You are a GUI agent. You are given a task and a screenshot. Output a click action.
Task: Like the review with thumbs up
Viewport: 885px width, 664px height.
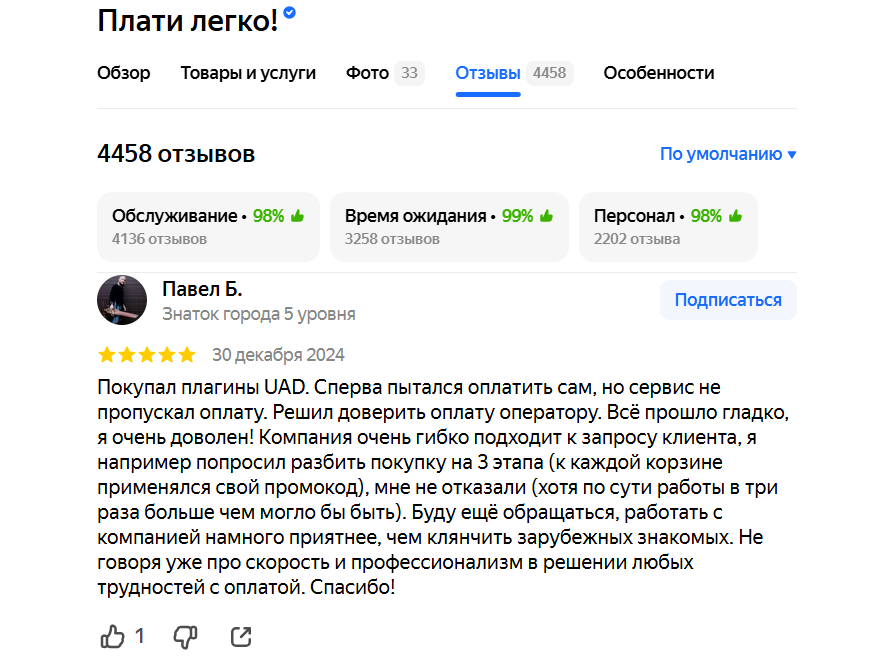[x=113, y=636]
